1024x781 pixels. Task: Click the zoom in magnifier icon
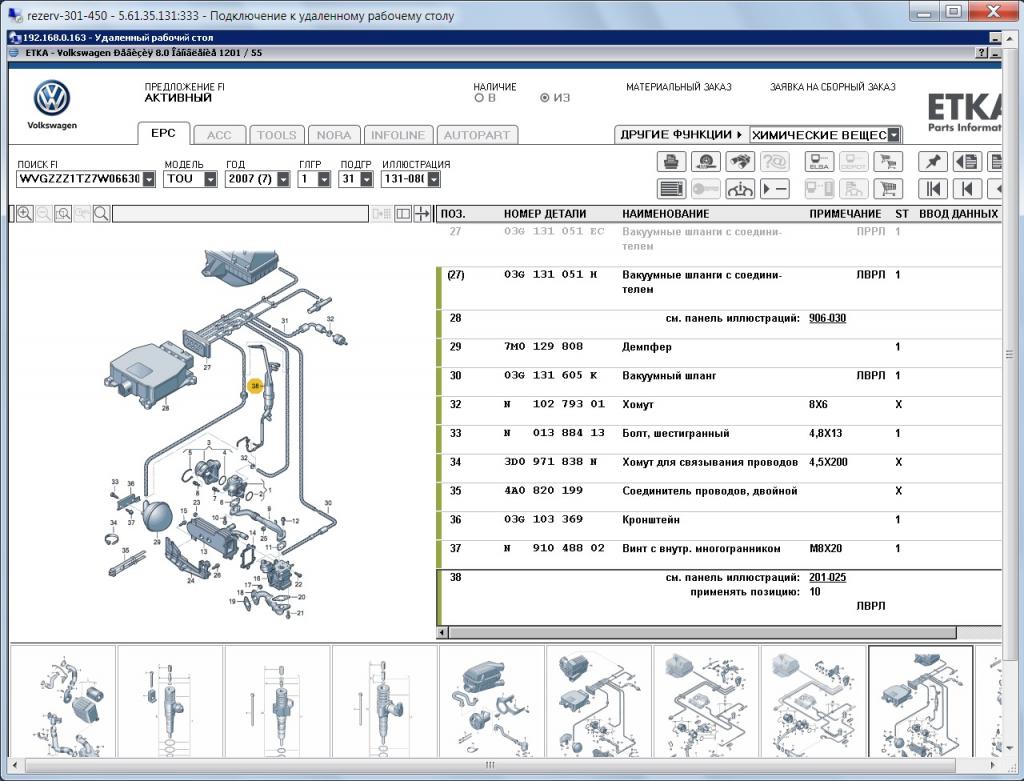(25, 214)
